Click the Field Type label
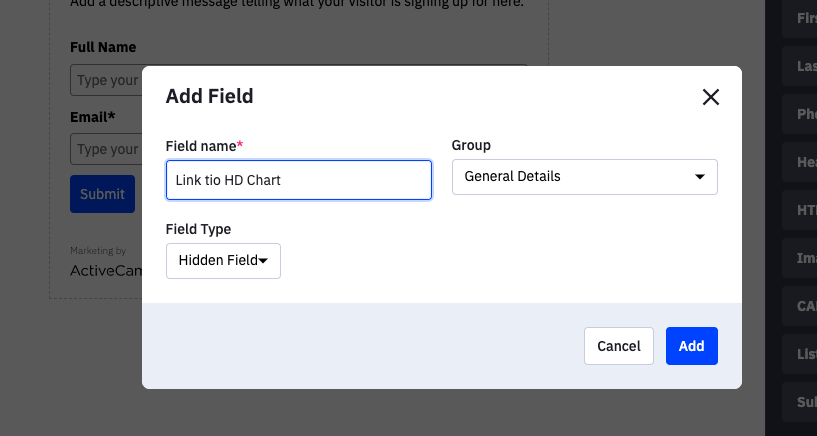 tap(199, 229)
